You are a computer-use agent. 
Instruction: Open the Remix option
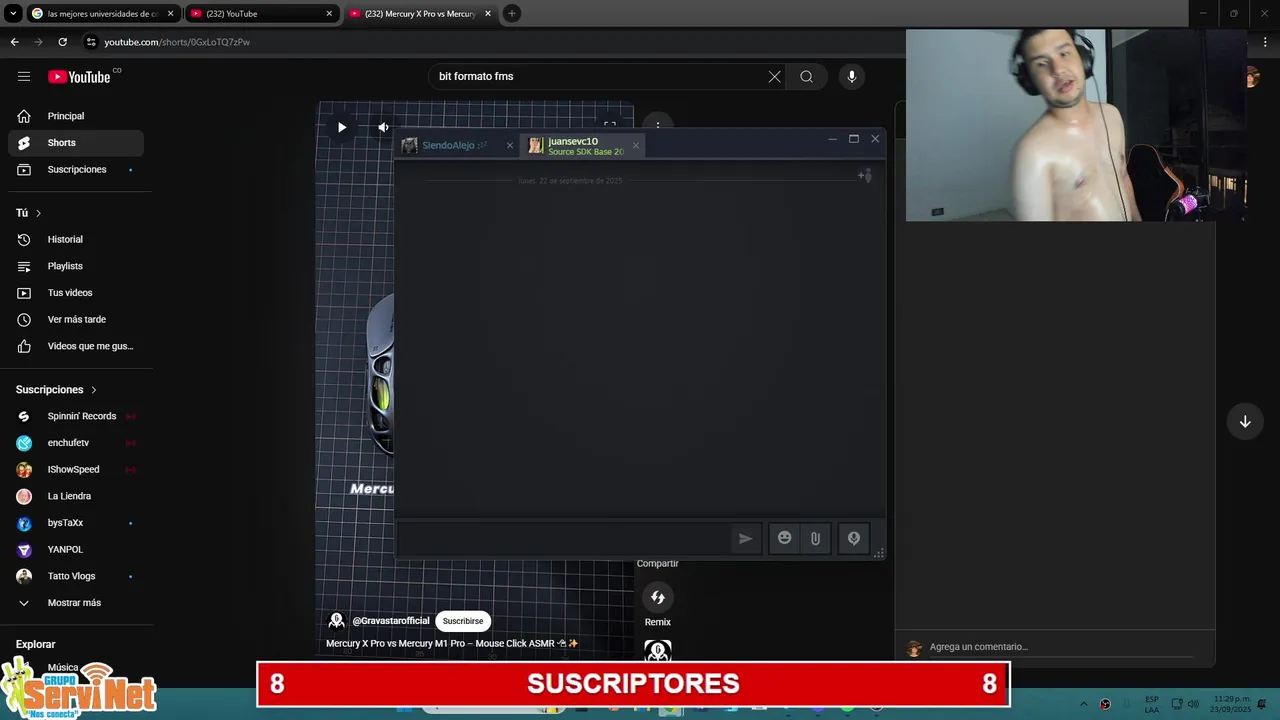coord(658,597)
